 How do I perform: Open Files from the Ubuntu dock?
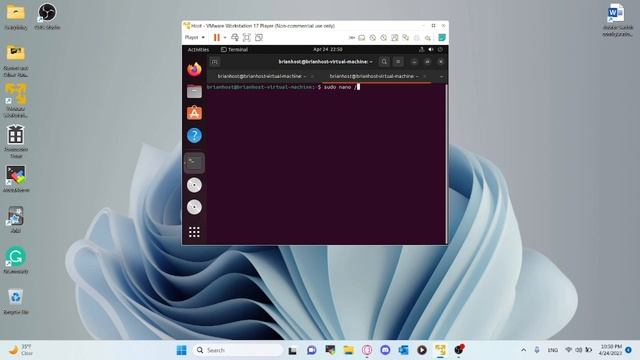click(194, 91)
